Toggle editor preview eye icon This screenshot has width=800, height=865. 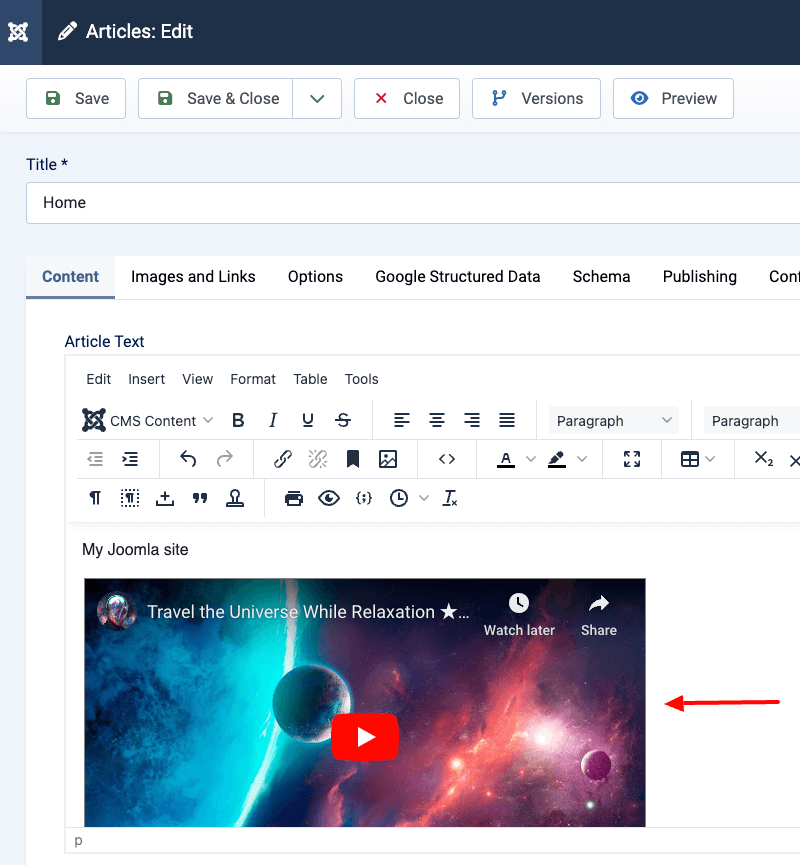coord(329,498)
